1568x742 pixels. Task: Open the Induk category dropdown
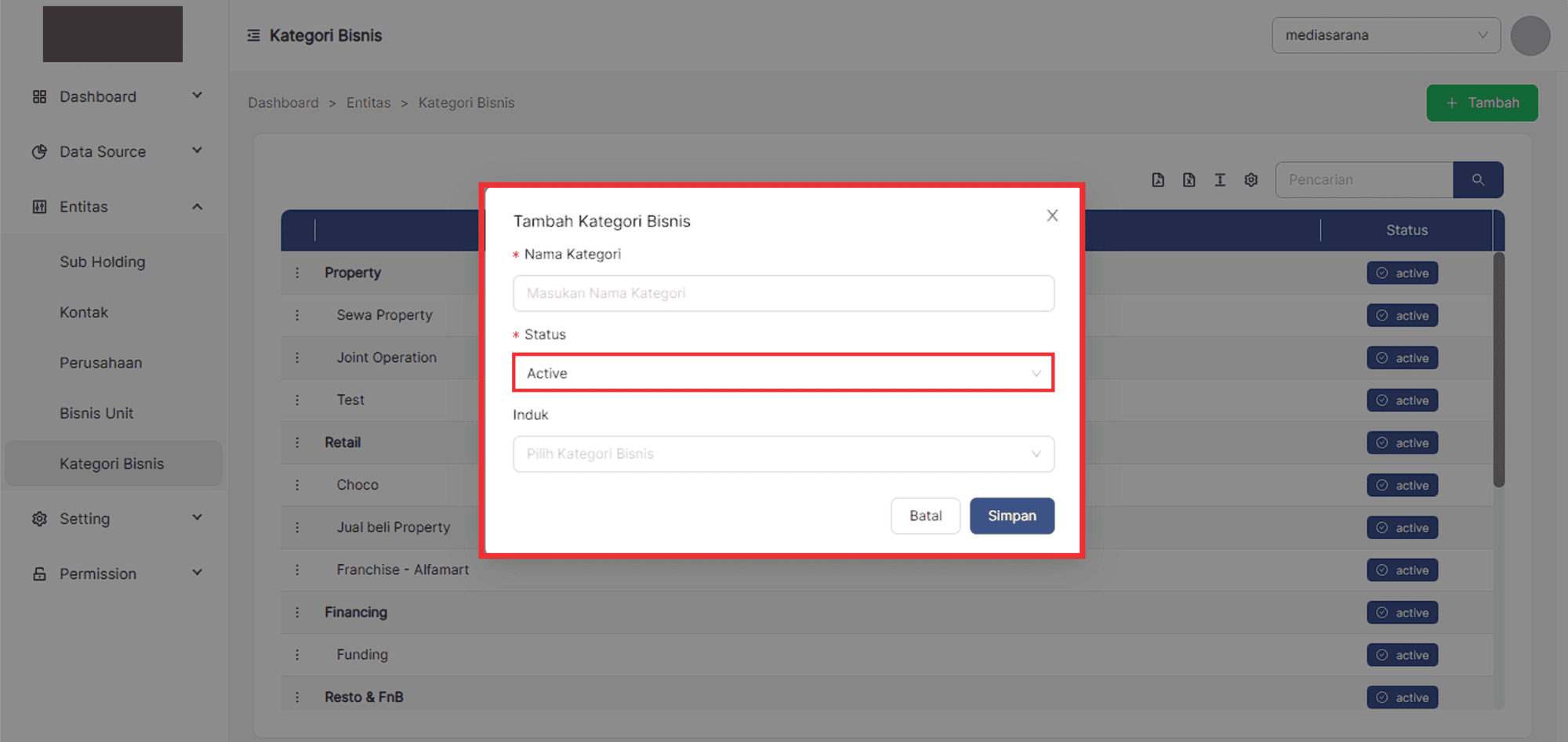(x=782, y=454)
